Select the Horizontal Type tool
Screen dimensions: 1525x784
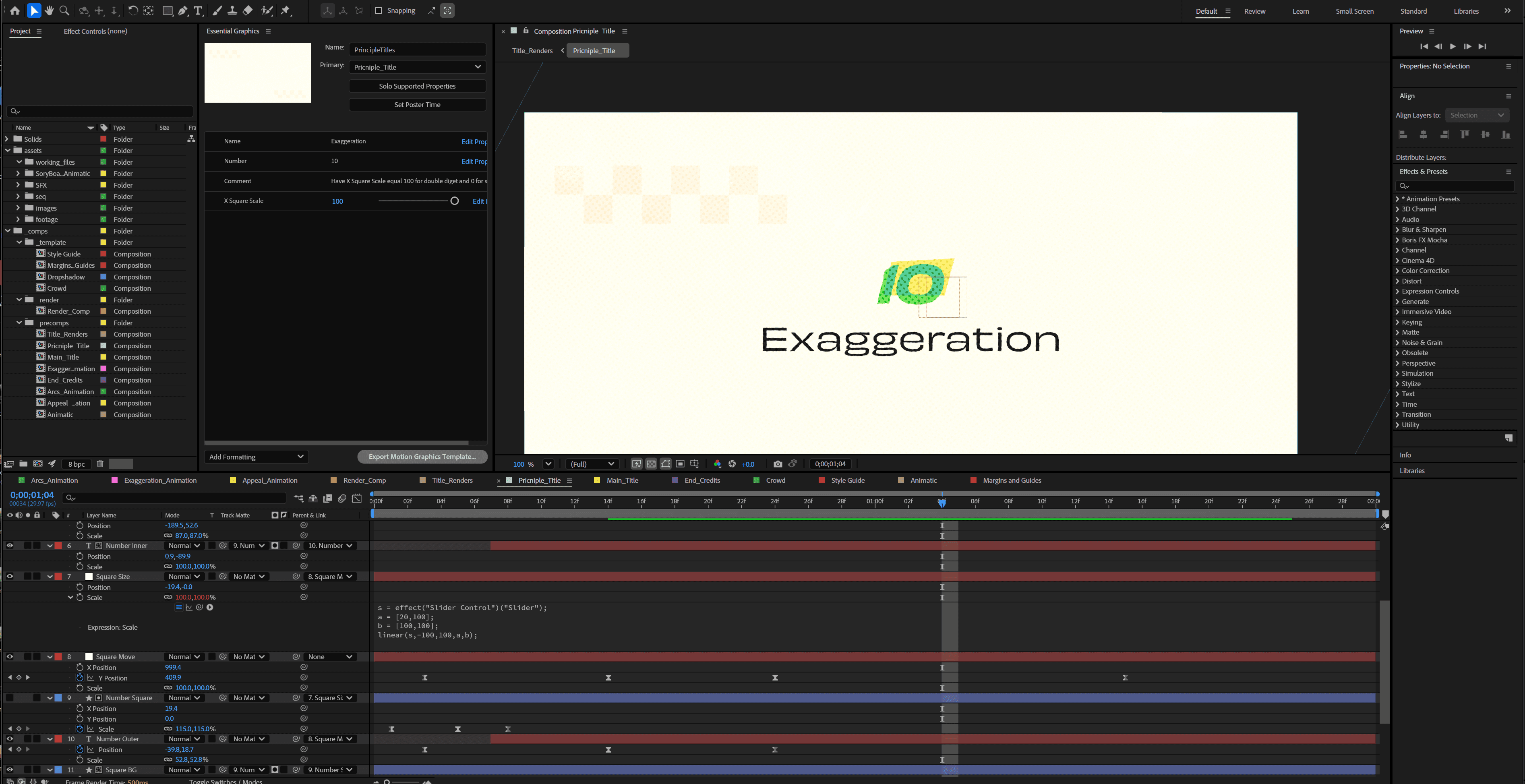(198, 10)
